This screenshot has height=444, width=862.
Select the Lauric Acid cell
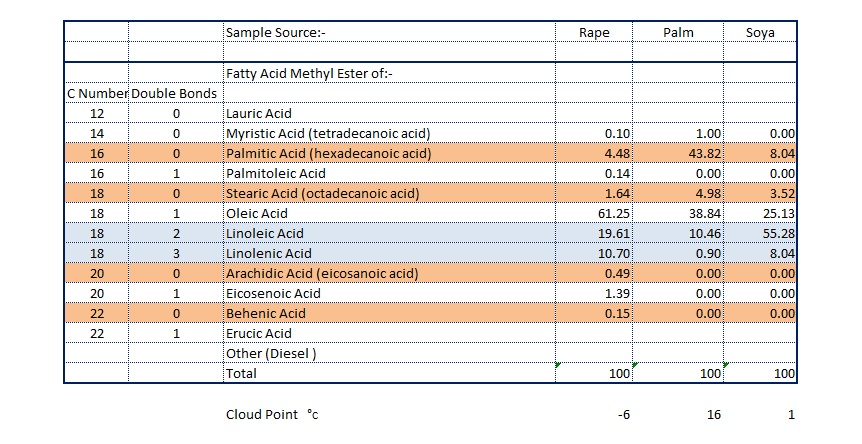[x=259, y=113]
